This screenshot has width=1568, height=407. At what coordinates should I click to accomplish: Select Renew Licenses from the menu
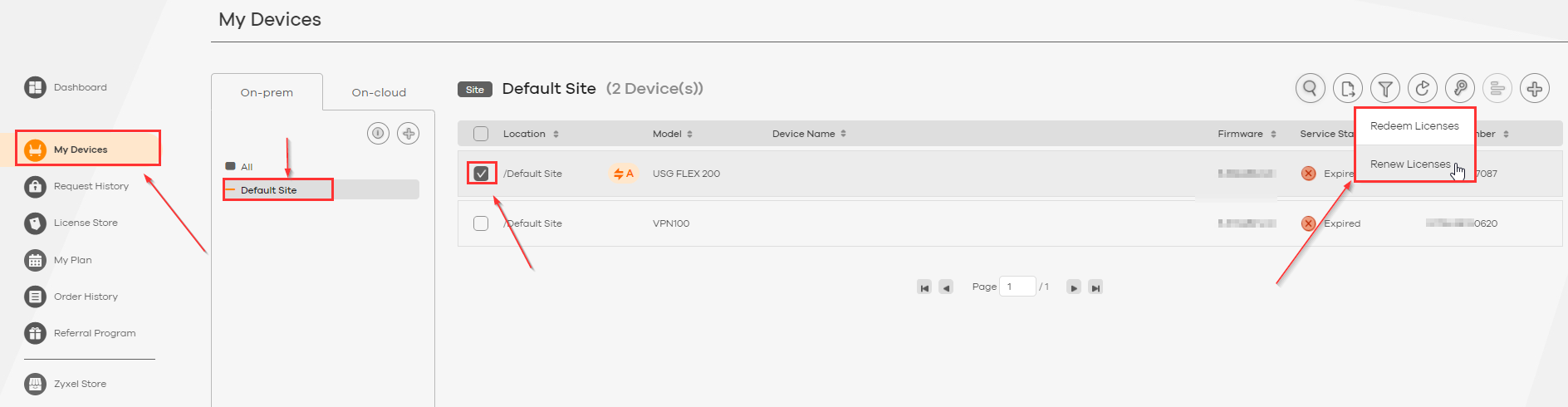pos(1410,164)
